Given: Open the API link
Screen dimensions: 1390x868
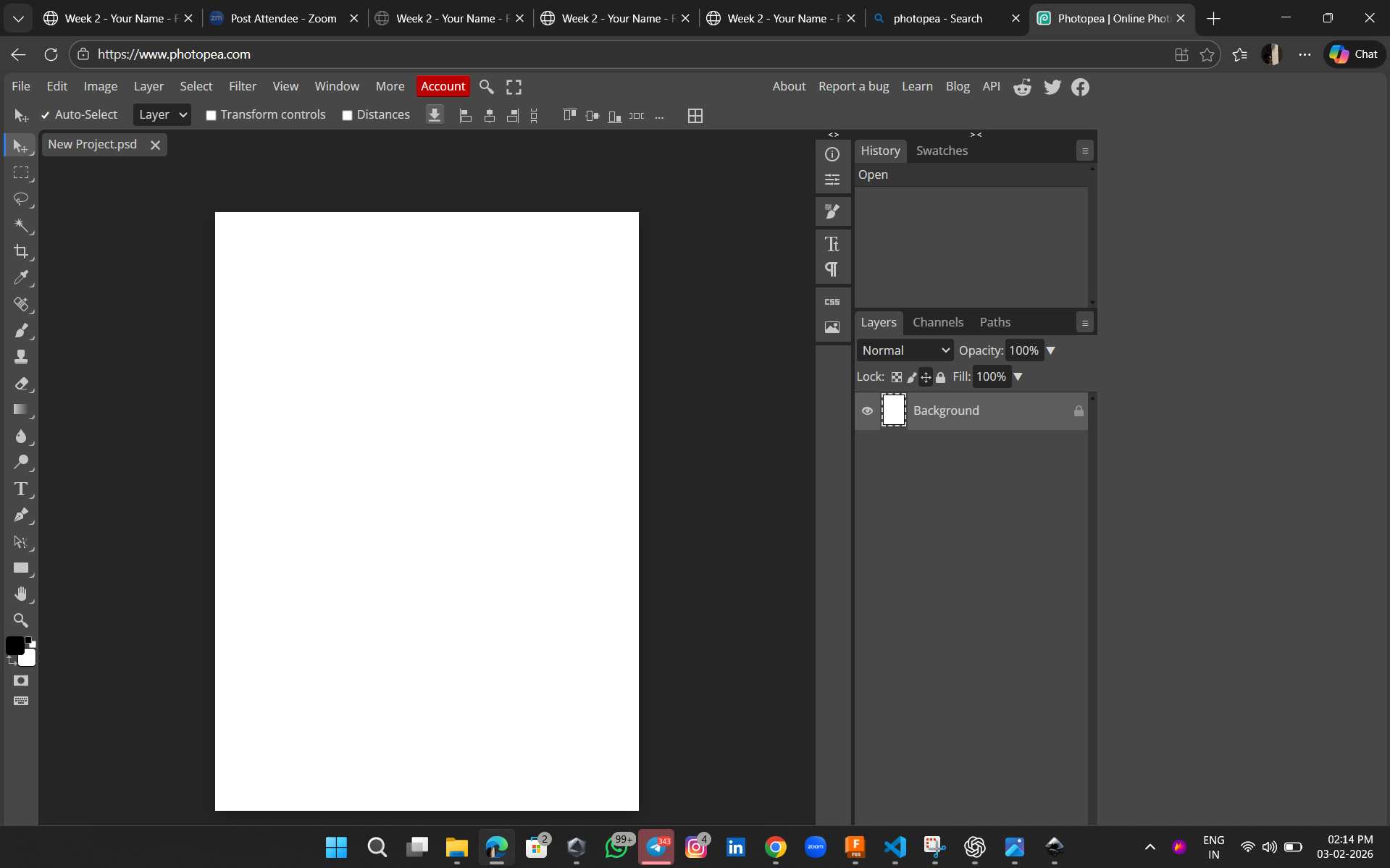Looking at the screenshot, I should point(992,86).
